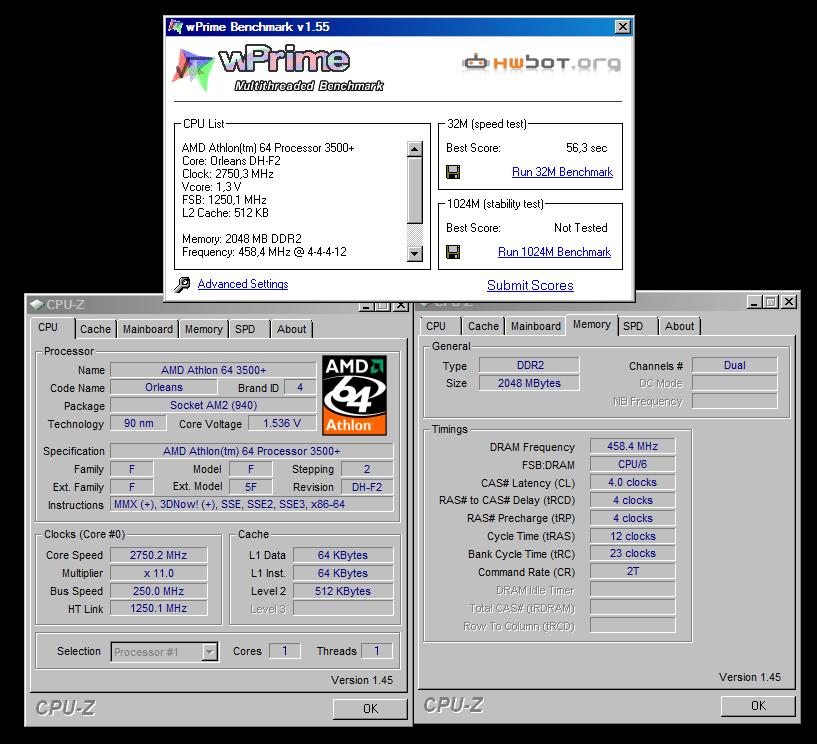The image size is (817, 744).
Task: Click Submit Scores link
Action: click(530, 286)
